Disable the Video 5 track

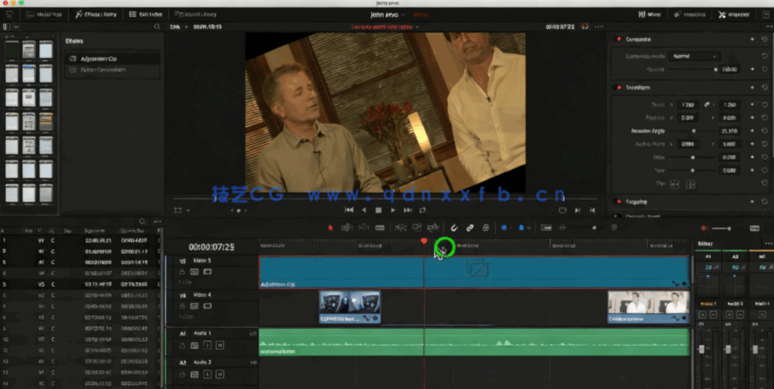click(207, 272)
